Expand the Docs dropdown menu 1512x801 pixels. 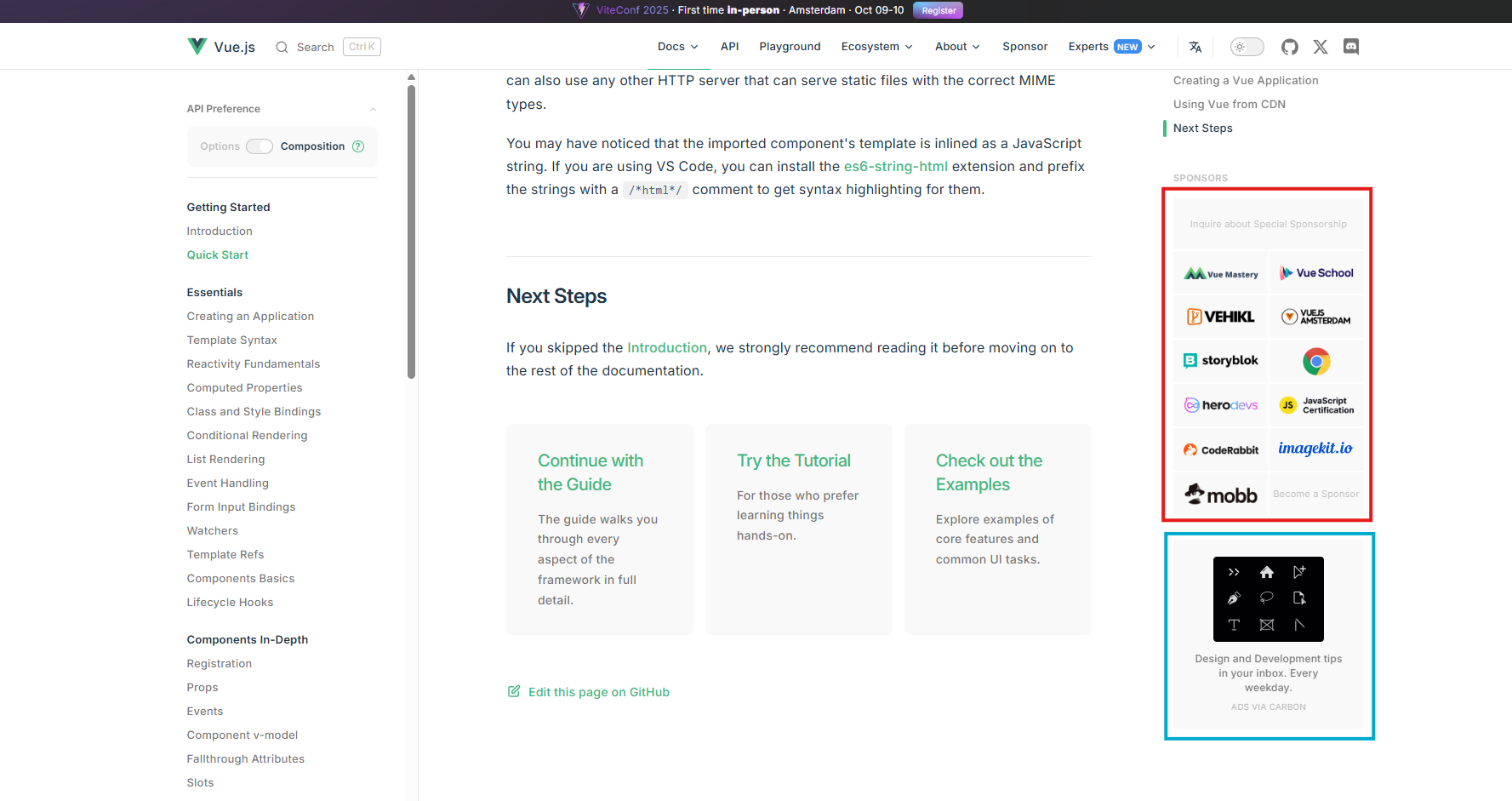(677, 47)
